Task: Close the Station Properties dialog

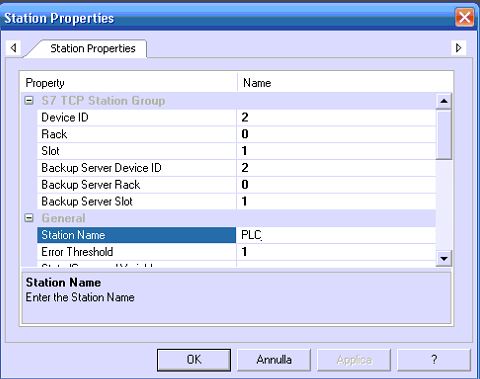Action: tap(465, 17)
